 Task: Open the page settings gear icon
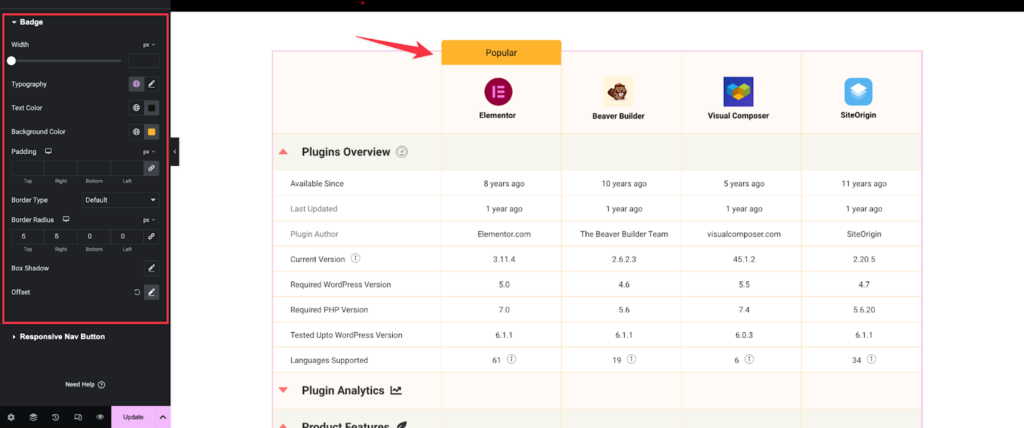pyautogui.click(x=11, y=417)
